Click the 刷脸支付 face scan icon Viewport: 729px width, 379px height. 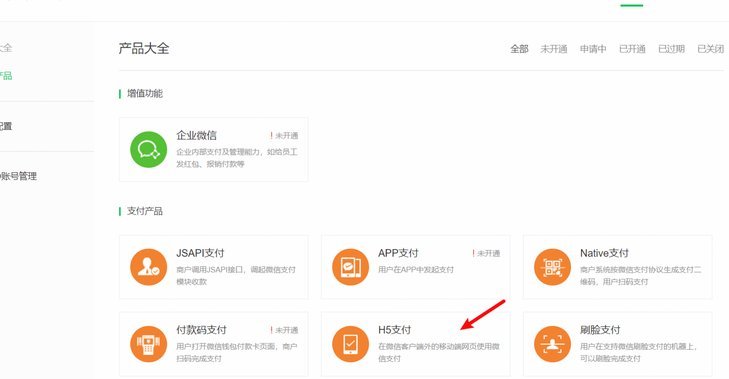(552, 344)
